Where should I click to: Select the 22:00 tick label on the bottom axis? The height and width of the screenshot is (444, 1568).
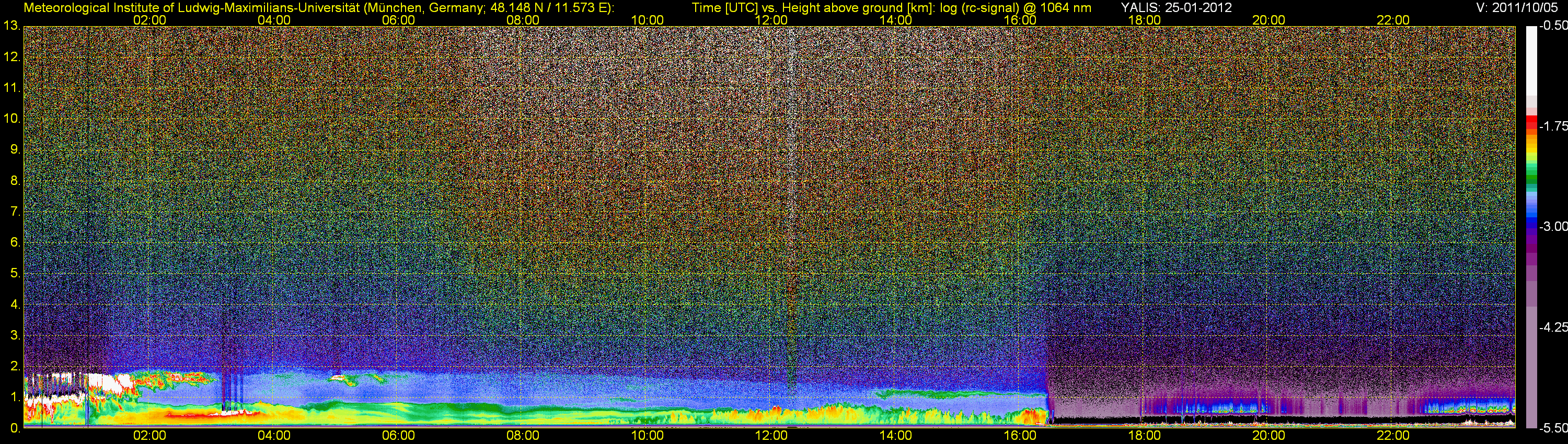(1393, 436)
